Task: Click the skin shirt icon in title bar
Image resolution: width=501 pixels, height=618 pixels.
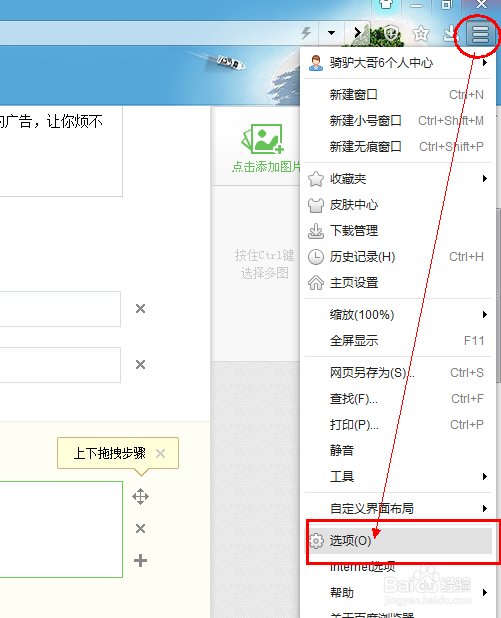Action: (x=386, y=4)
